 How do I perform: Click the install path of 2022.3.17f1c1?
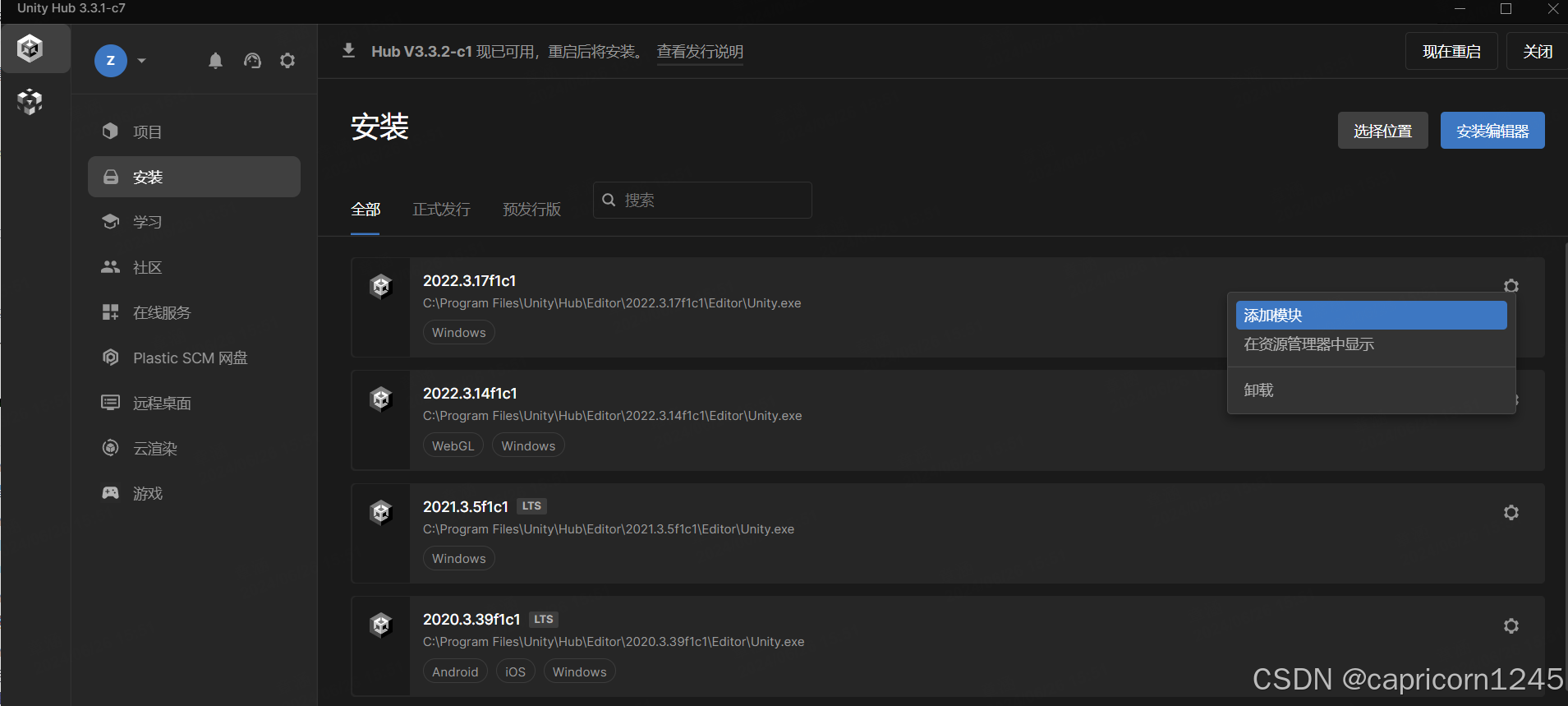coord(612,303)
